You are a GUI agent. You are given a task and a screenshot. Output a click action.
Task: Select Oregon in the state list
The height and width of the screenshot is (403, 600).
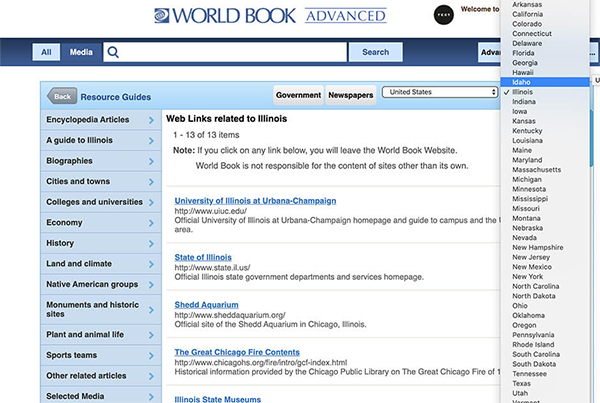coord(545,325)
